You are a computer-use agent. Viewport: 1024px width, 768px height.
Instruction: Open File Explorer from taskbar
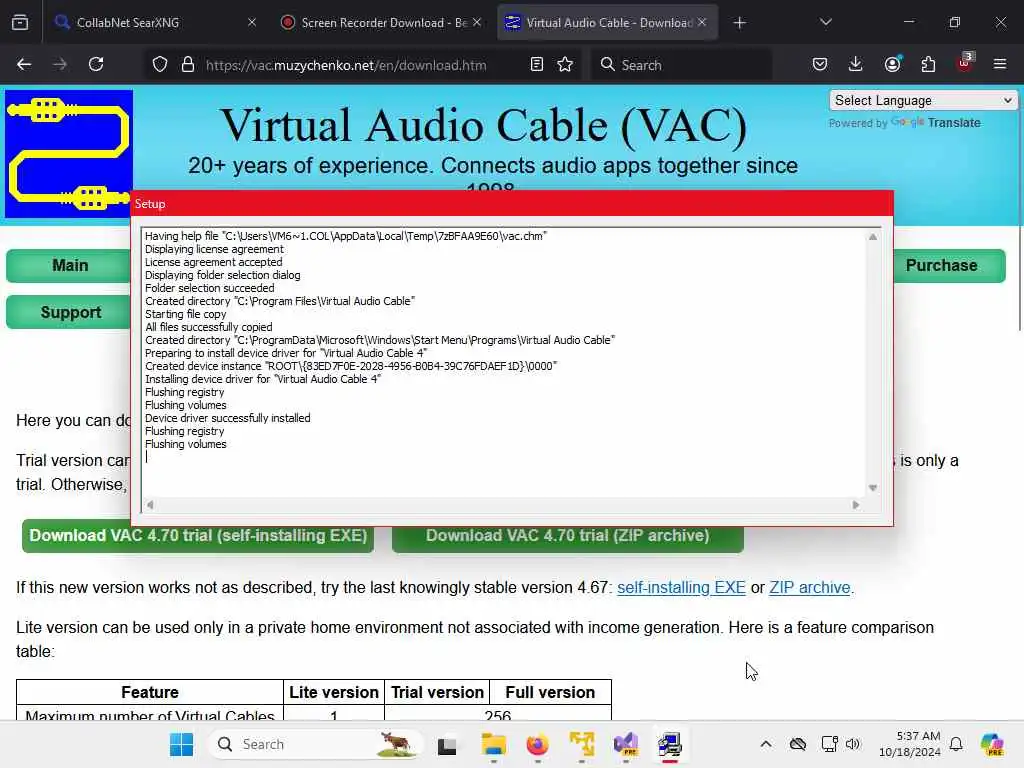pyautogui.click(x=494, y=744)
